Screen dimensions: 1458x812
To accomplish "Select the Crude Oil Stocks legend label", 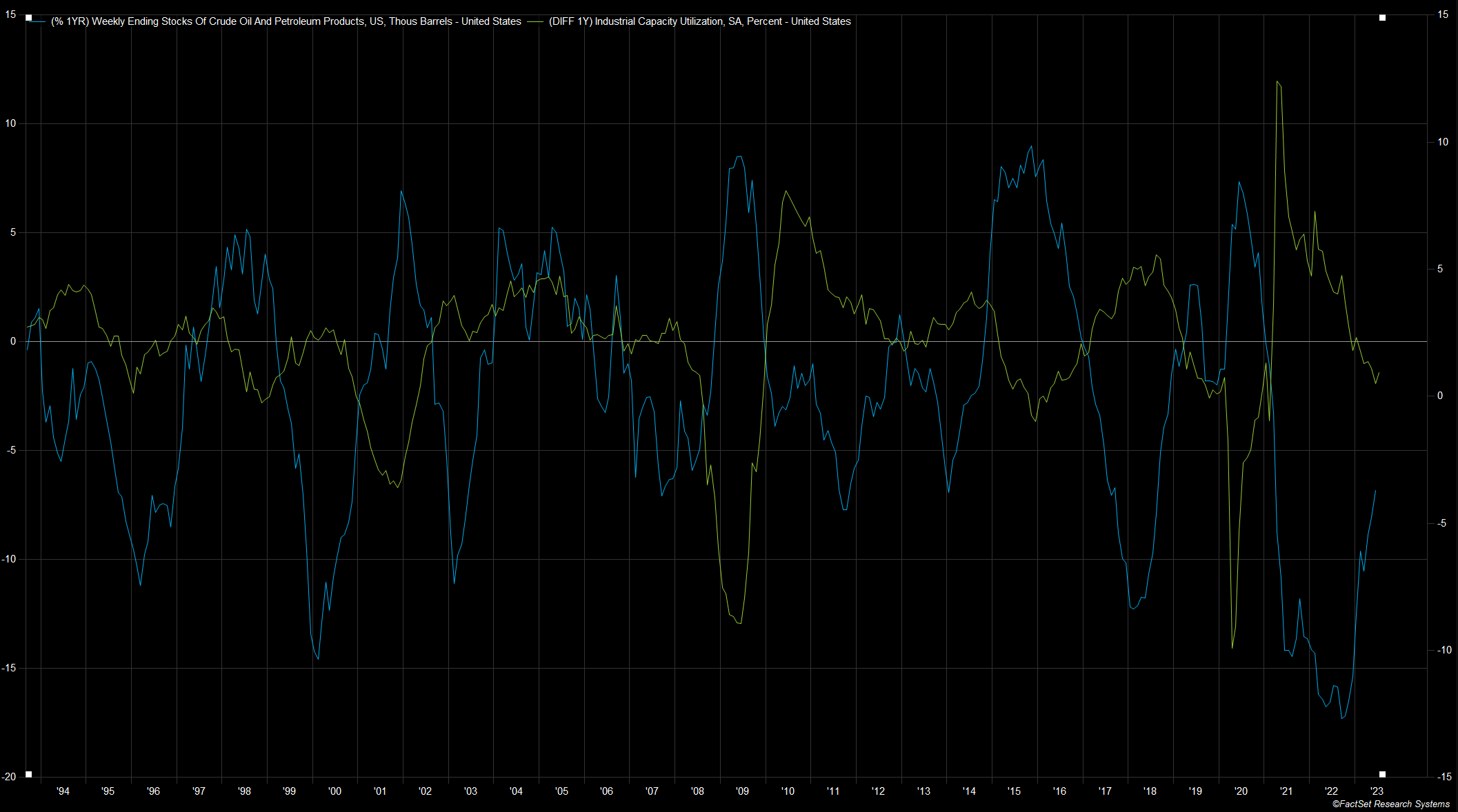I will point(286,21).
